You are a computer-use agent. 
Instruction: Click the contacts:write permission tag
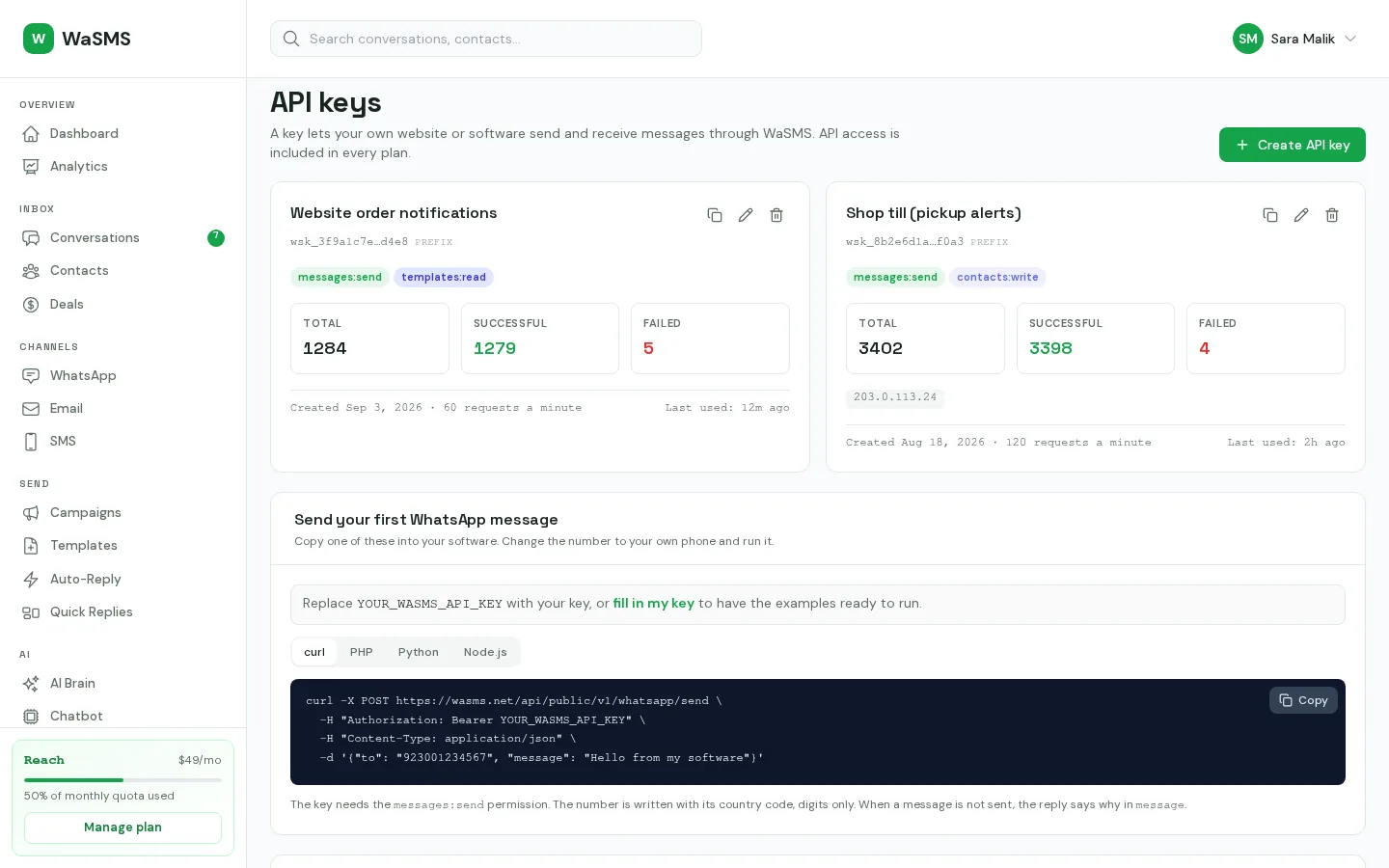point(997,278)
